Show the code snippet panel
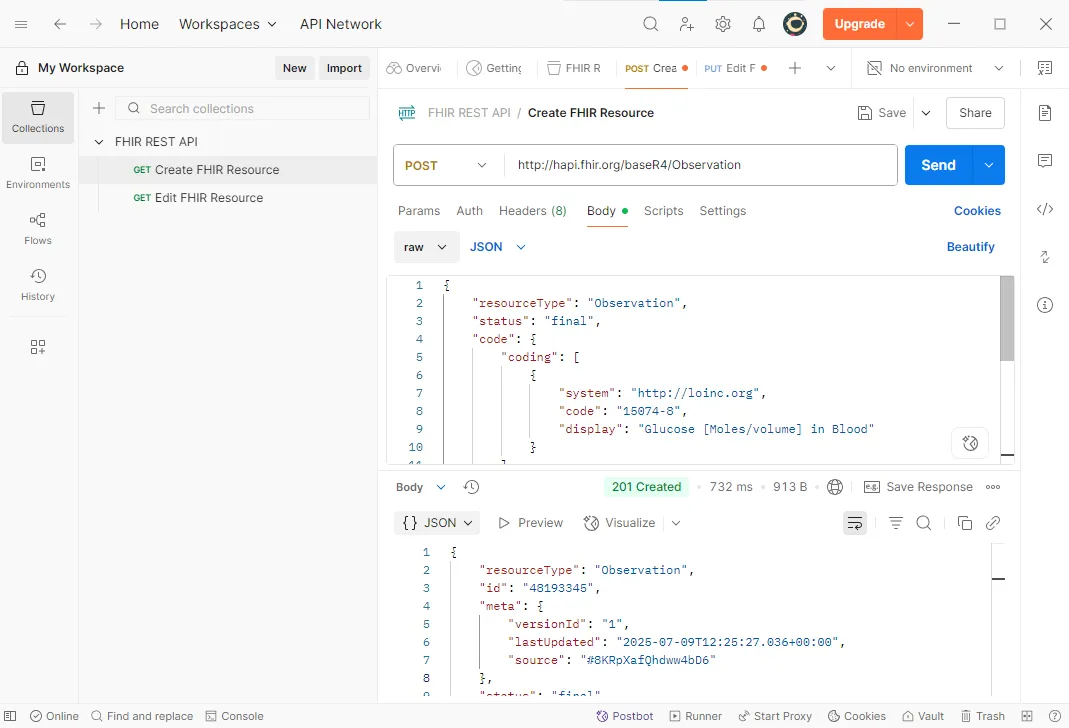The height and width of the screenshot is (728, 1069). pyautogui.click(x=1045, y=209)
